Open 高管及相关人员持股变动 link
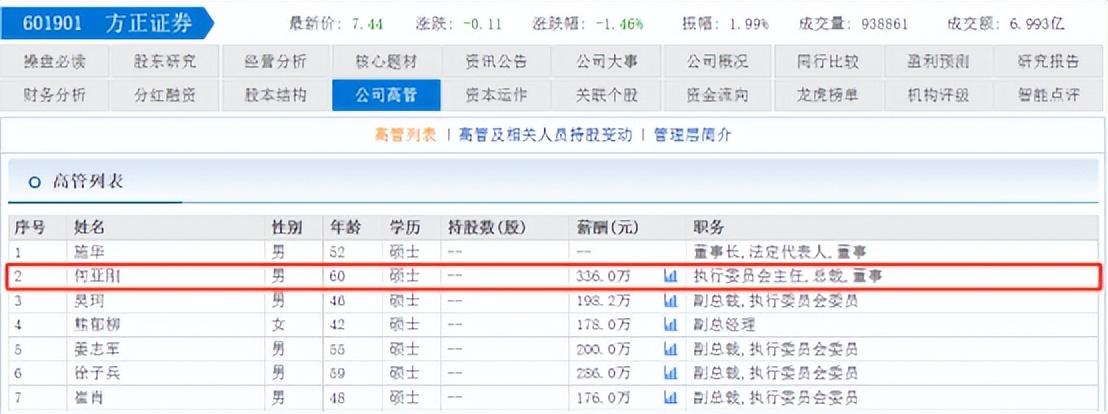 pos(545,135)
